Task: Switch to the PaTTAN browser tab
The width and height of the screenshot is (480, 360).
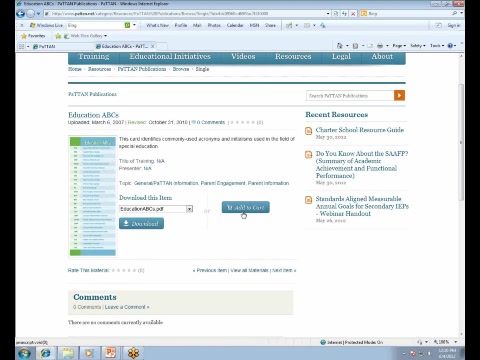Action: (62, 46)
